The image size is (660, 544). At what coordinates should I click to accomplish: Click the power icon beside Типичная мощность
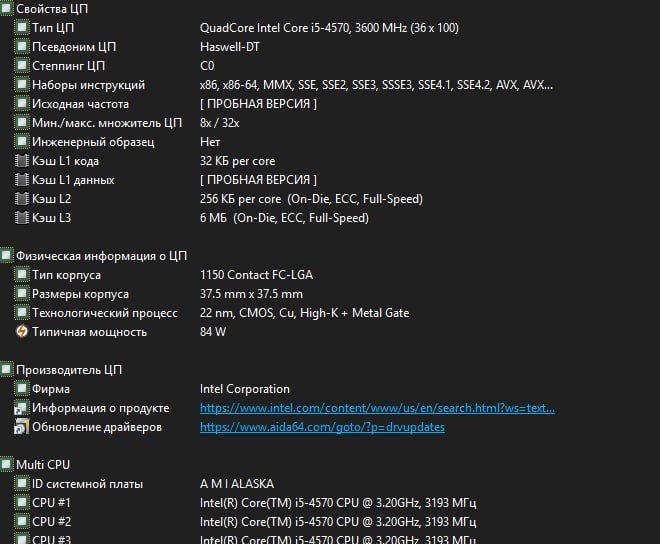click(22, 332)
